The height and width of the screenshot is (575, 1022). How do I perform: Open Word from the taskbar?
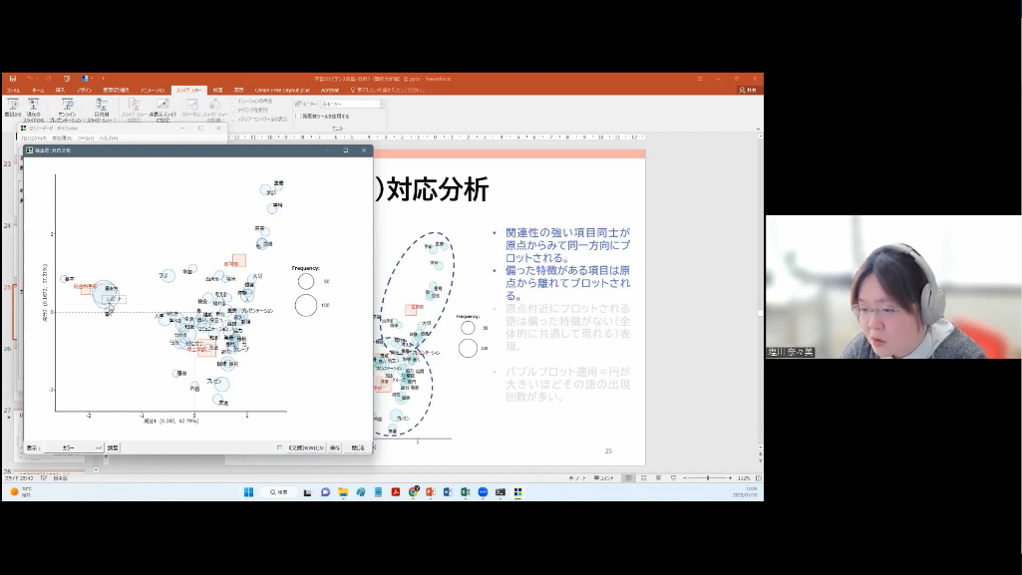tap(448, 492)
